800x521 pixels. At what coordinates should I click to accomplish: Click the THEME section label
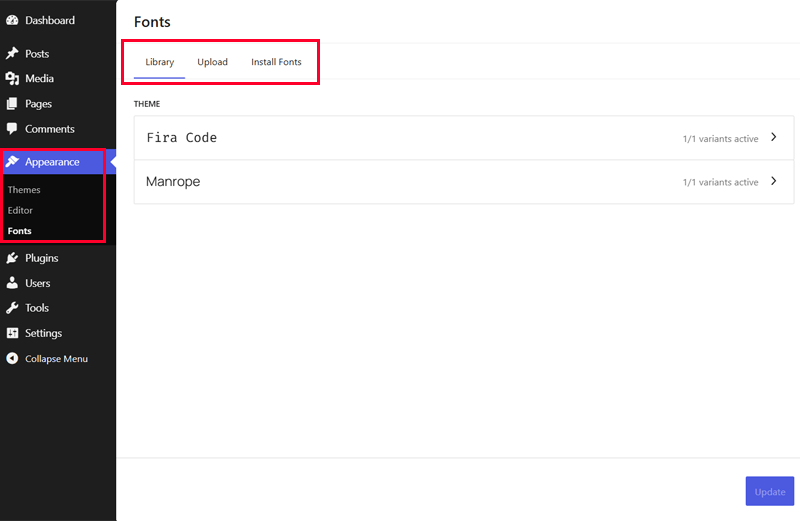[147, 104]
